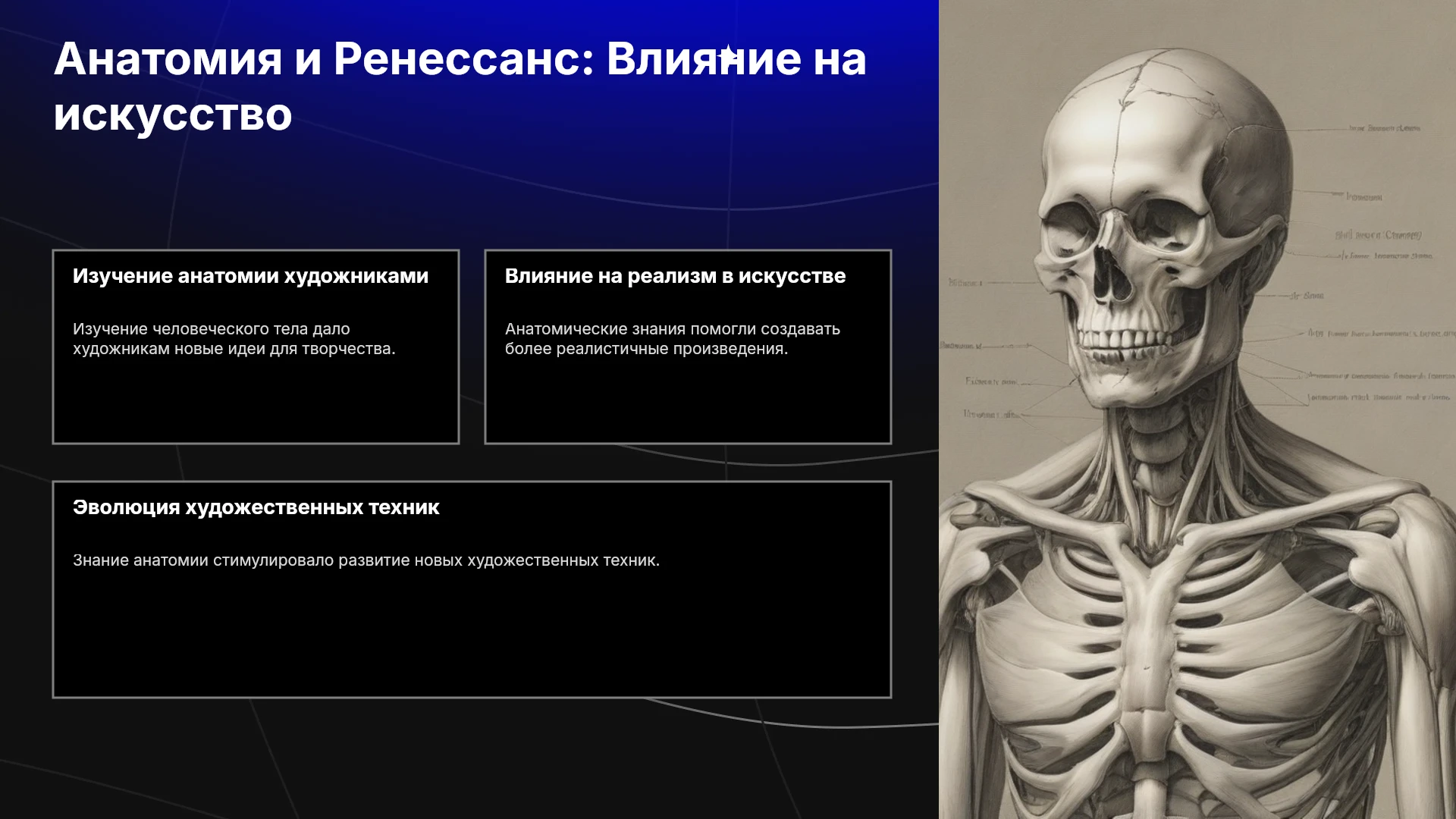Select heading "Влияние на реализм в искусстве"

675,276
